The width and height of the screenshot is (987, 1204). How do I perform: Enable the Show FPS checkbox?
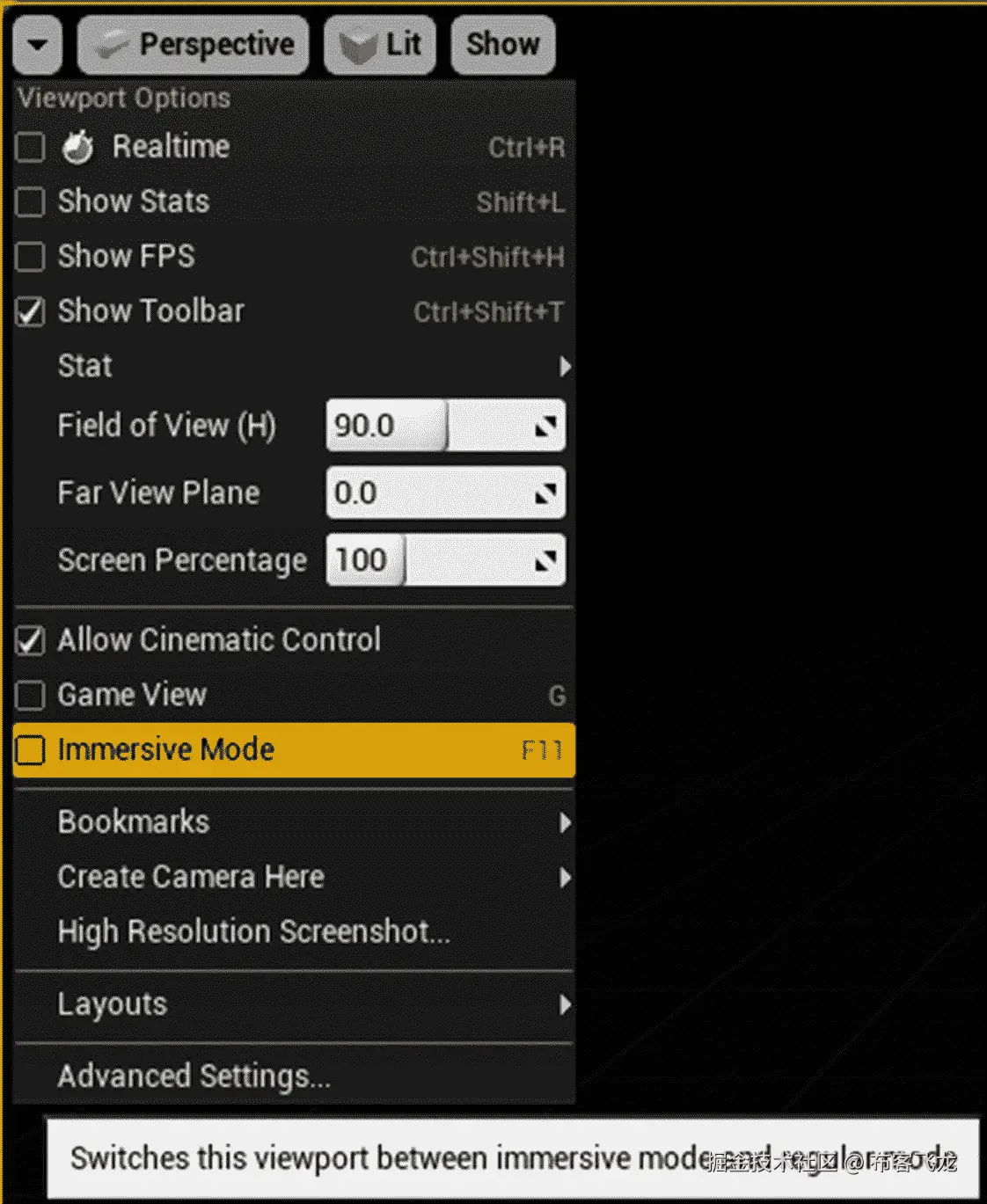click(x=30, y=257)
